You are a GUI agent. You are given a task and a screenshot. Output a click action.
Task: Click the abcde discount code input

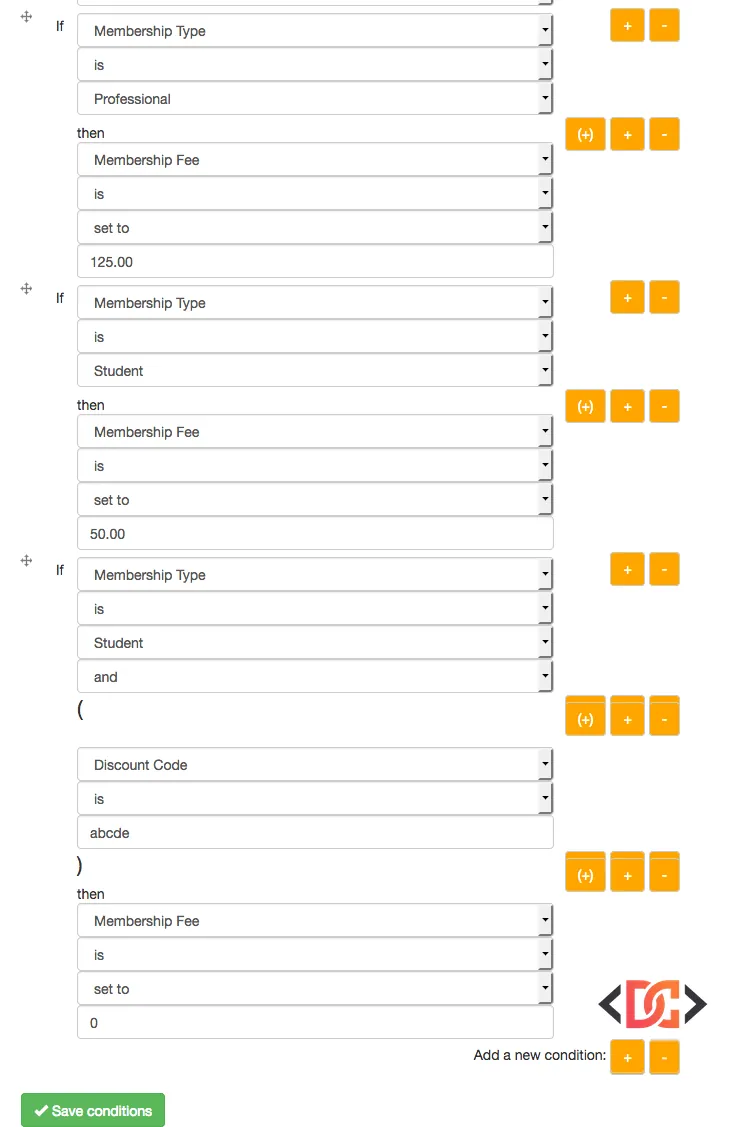coord(315,832)
